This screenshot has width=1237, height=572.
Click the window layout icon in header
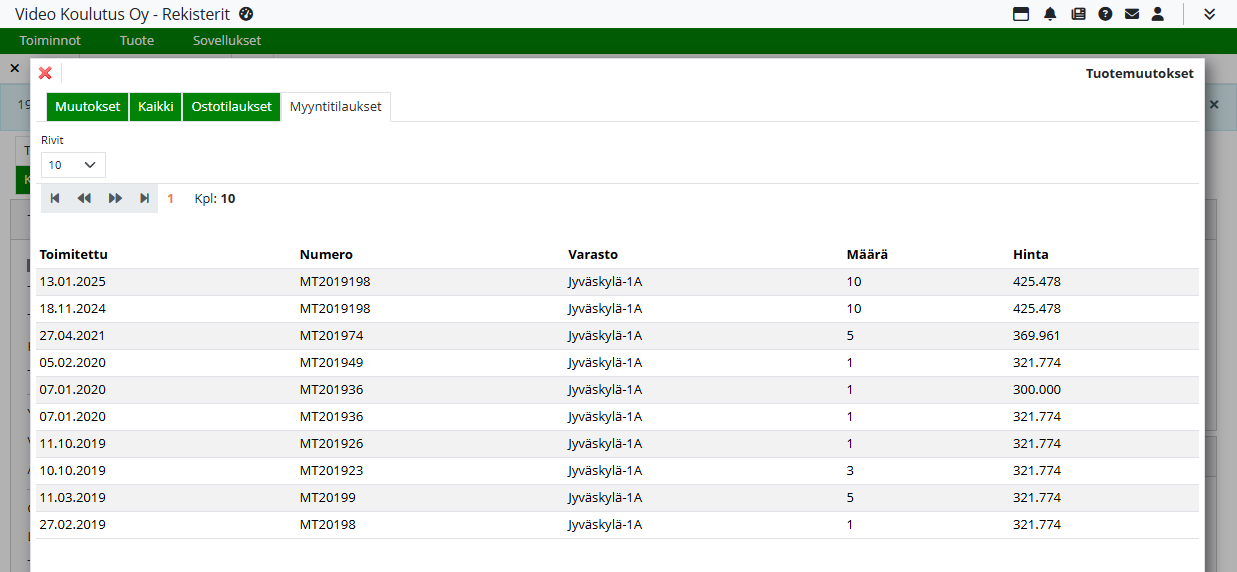(x=1021, y=14)
